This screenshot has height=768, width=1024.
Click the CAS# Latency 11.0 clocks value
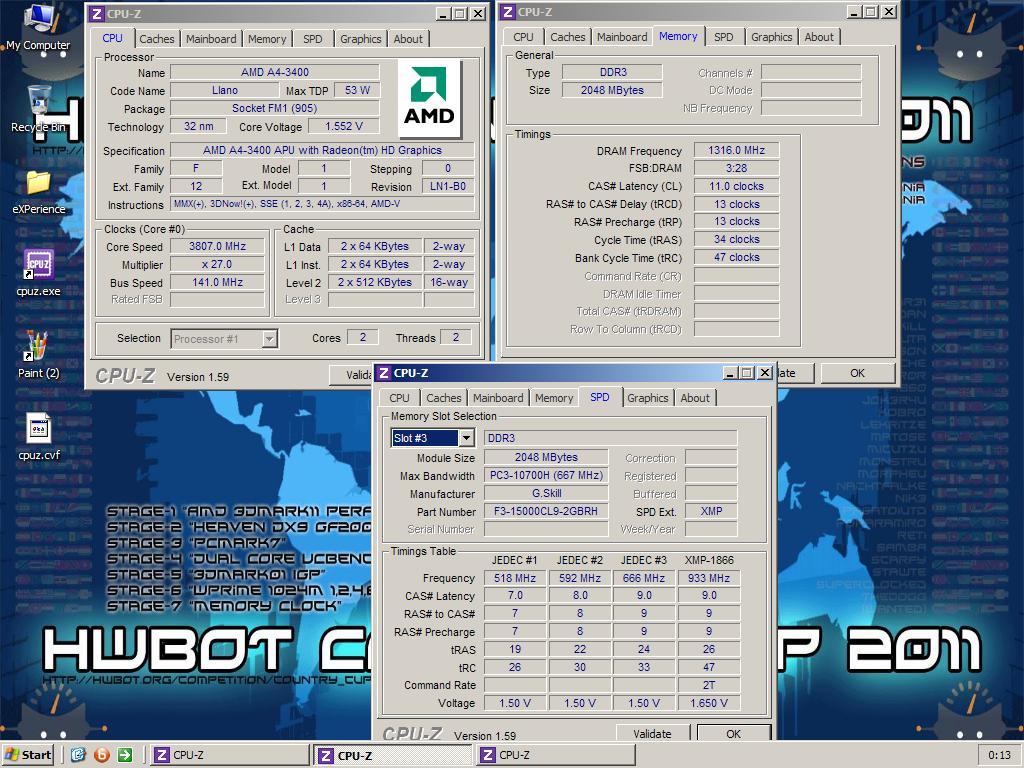[x=736, y=186]
